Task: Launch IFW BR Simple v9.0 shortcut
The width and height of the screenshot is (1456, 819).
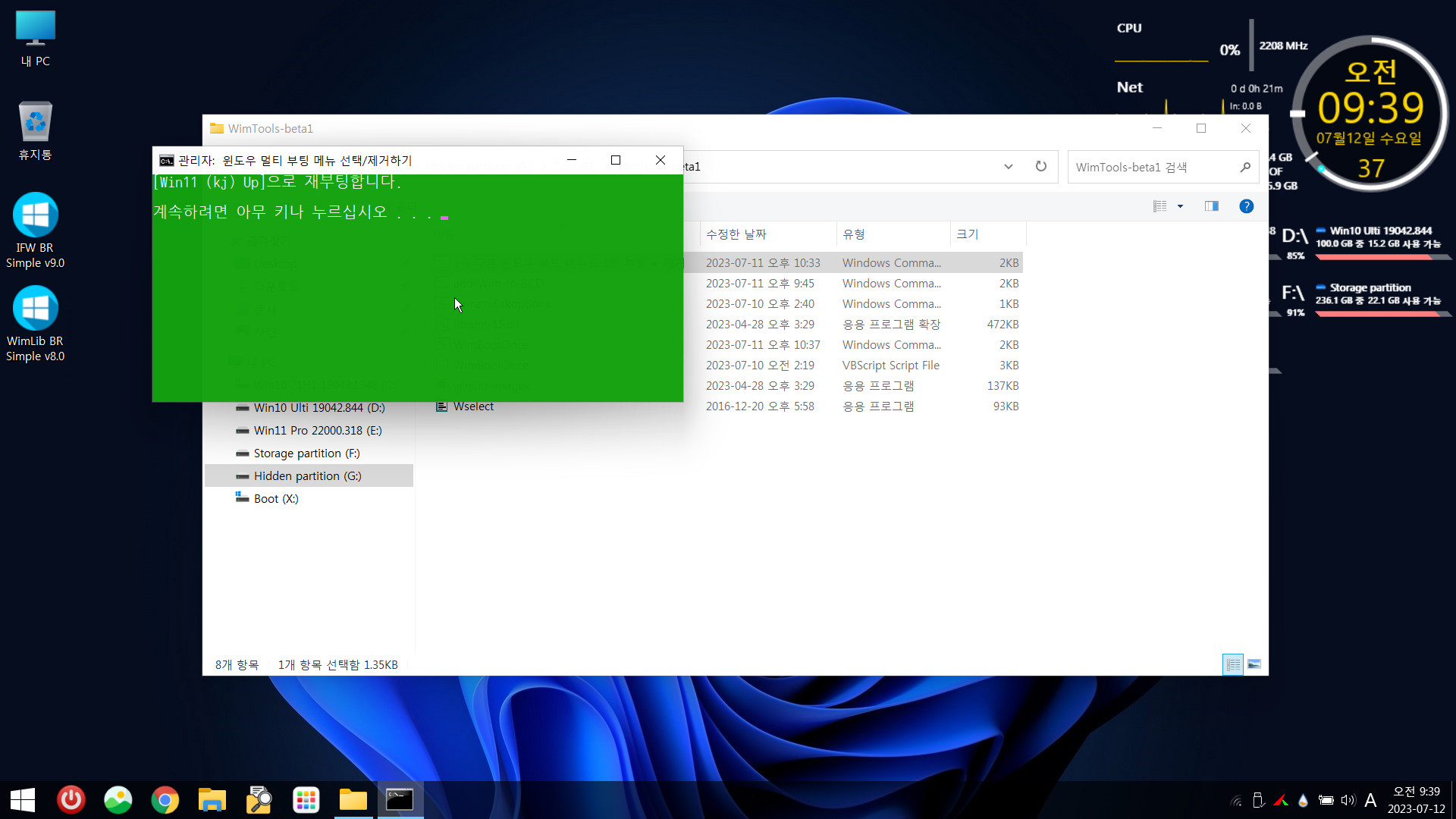Action: point(35,230)
